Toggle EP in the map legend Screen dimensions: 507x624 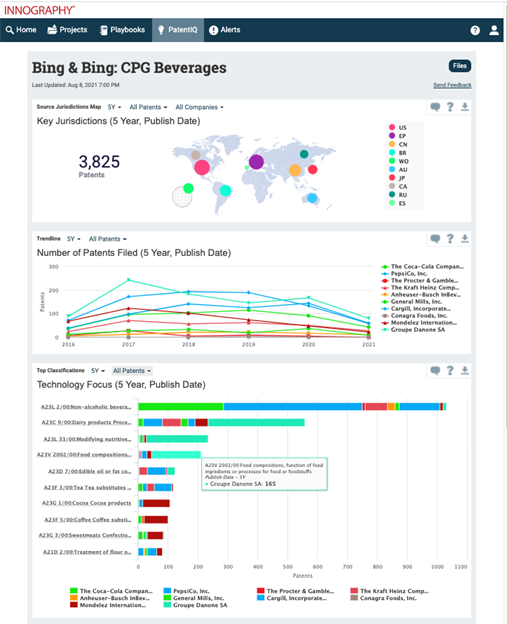(x=398, y=136)
